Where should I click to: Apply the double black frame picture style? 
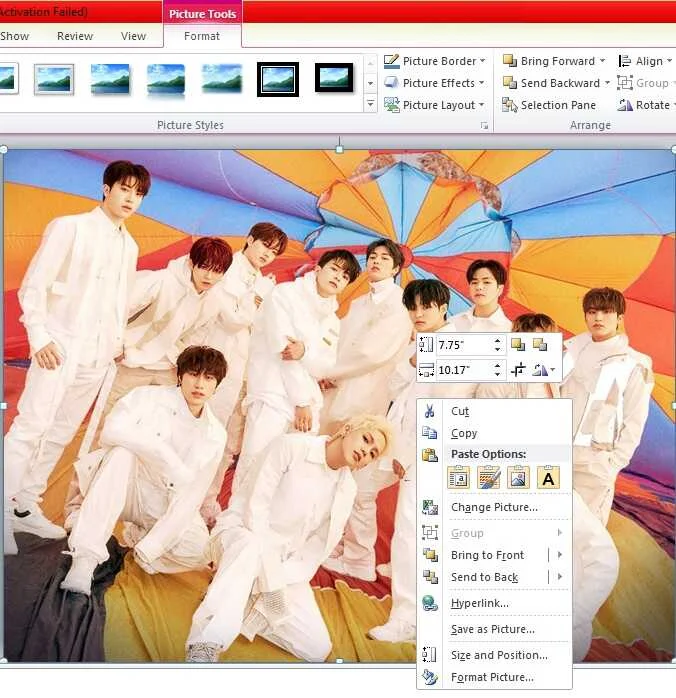coord(278,80)
